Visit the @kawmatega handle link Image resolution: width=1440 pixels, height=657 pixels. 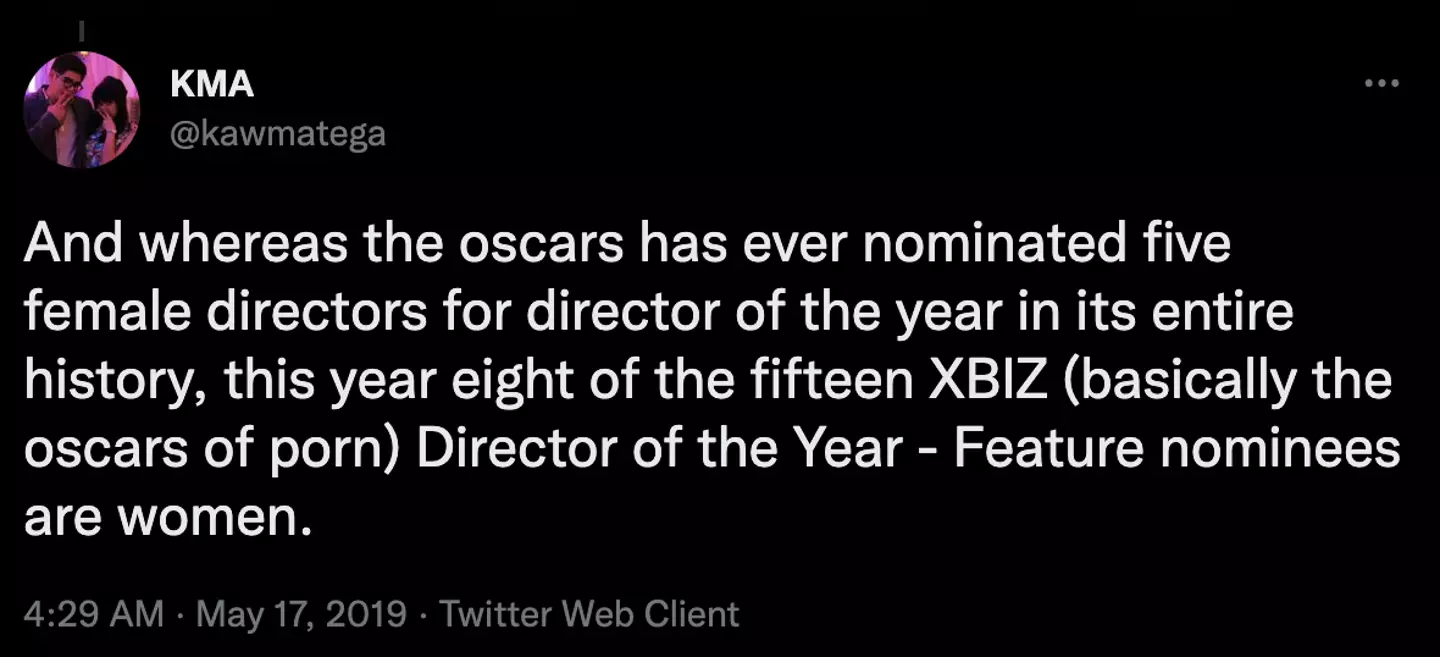[278, 133]
